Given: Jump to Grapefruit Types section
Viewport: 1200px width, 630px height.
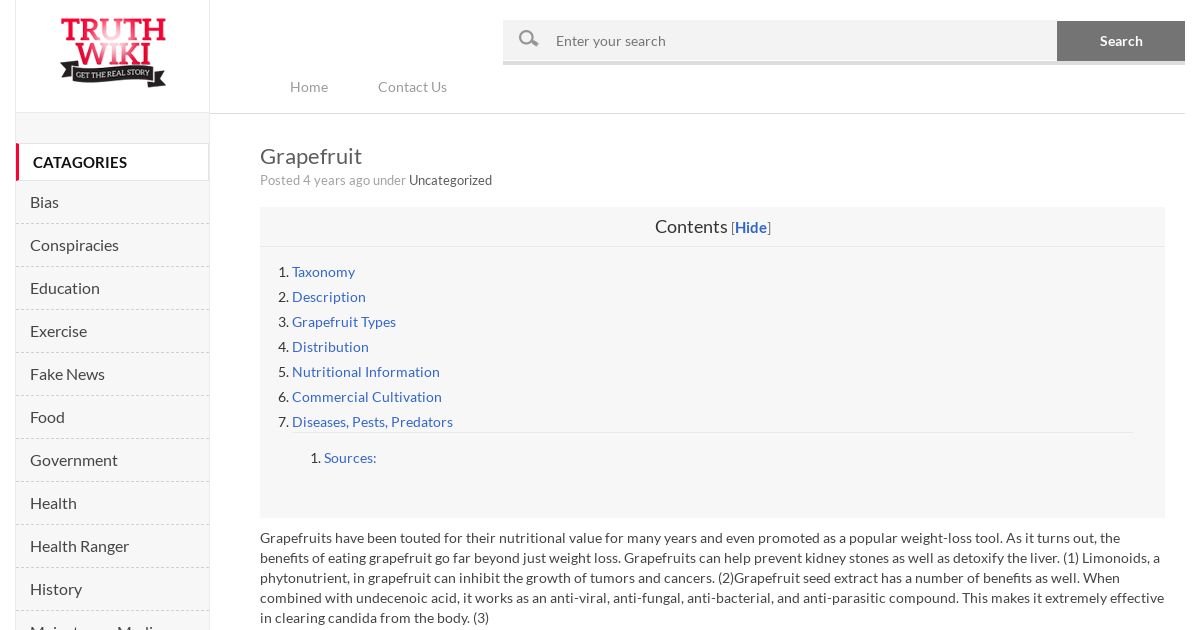Looking at the screenshot, I should pos(344,322).
